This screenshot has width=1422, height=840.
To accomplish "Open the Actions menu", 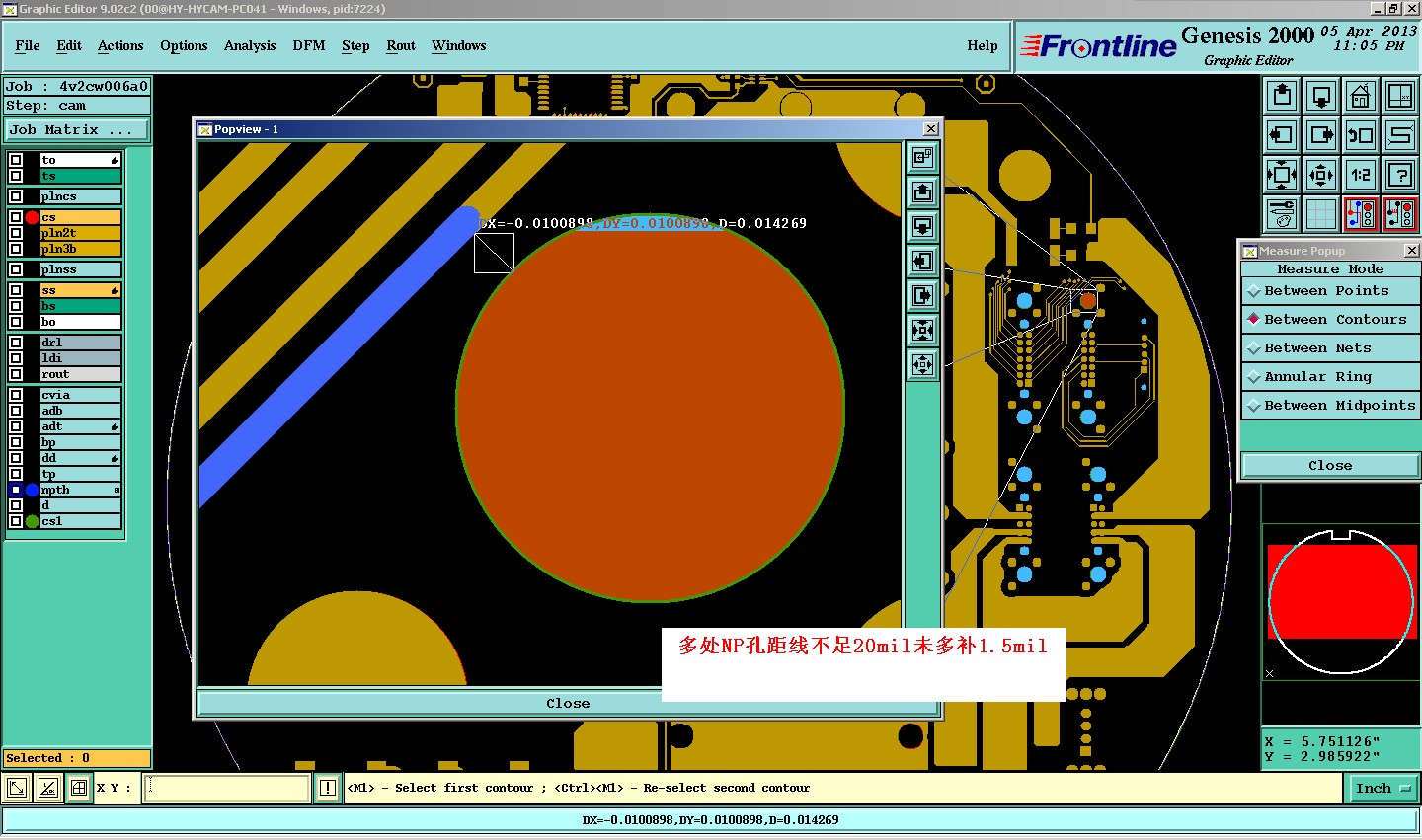I will 120,46.
